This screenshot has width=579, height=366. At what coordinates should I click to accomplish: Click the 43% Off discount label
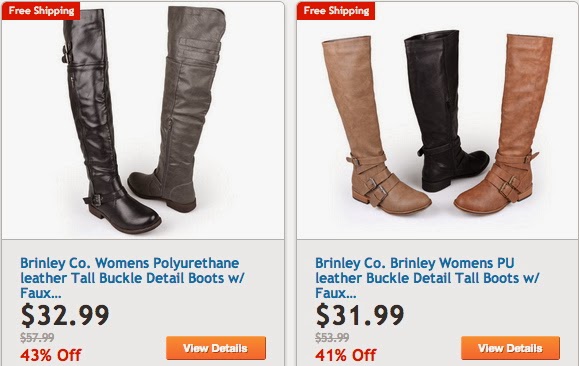51,355
